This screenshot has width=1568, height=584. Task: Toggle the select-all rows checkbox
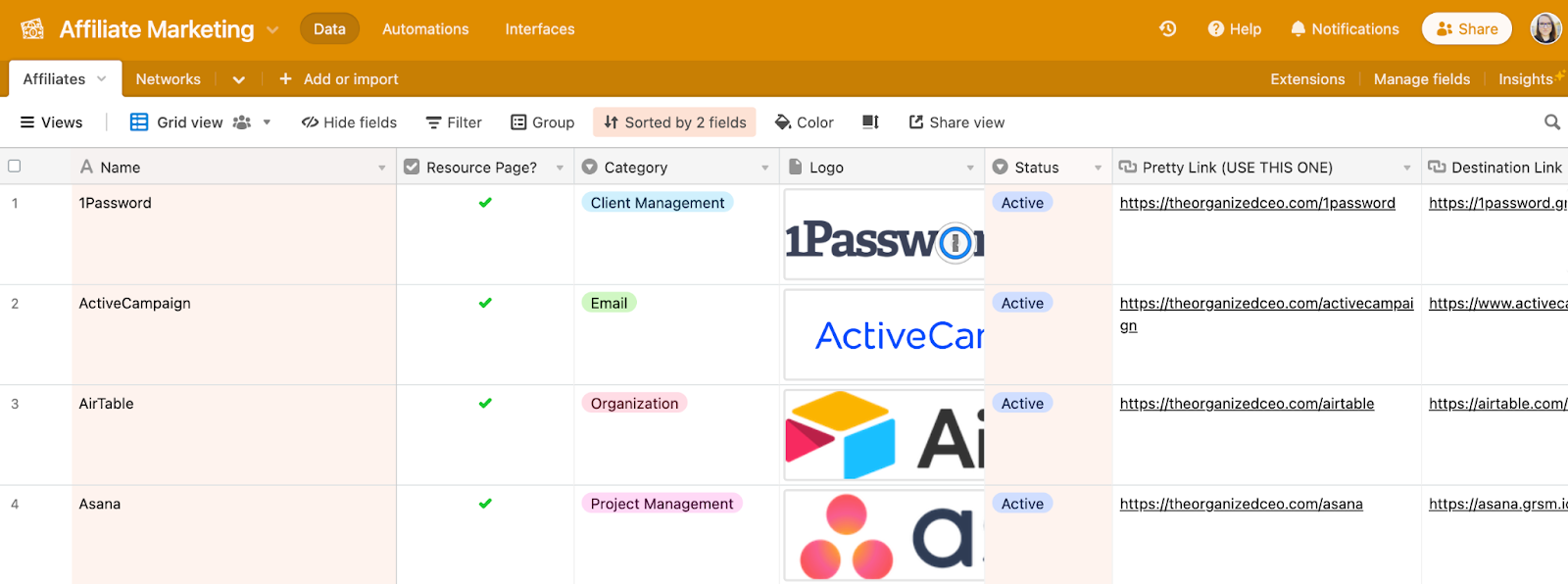[x=15, y=167]
